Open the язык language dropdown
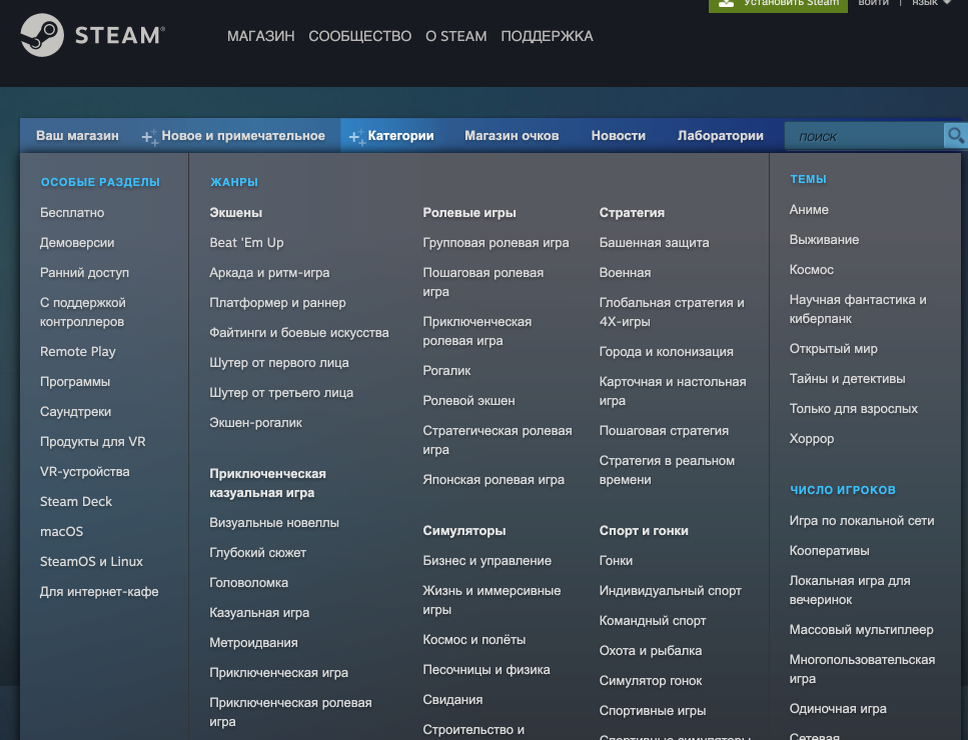This screenshot has width=968, height=740. tap(931, 3)
